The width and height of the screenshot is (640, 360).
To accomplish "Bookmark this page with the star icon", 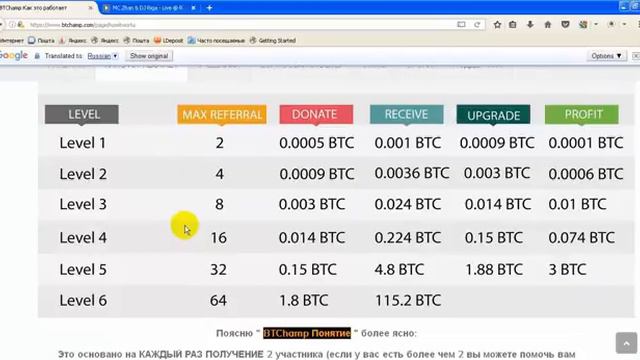I will [497, 24].
